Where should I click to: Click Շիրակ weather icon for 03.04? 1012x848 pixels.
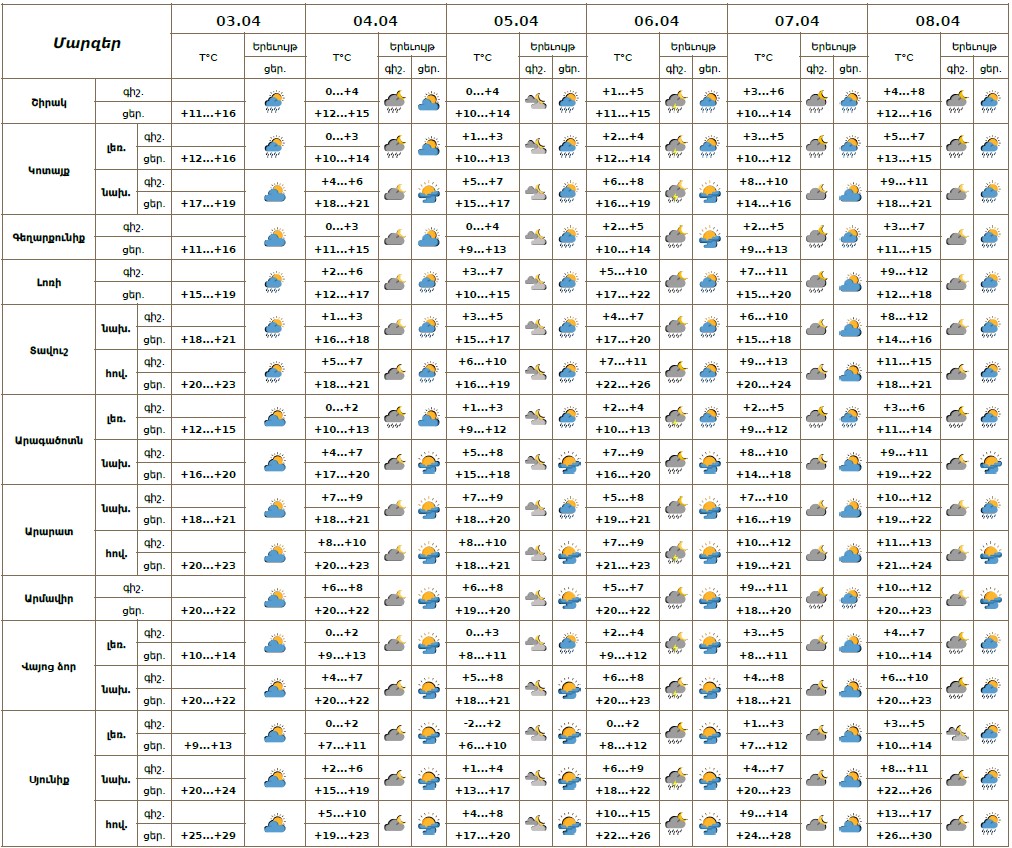pyautogui.click(x=275, y=101)
